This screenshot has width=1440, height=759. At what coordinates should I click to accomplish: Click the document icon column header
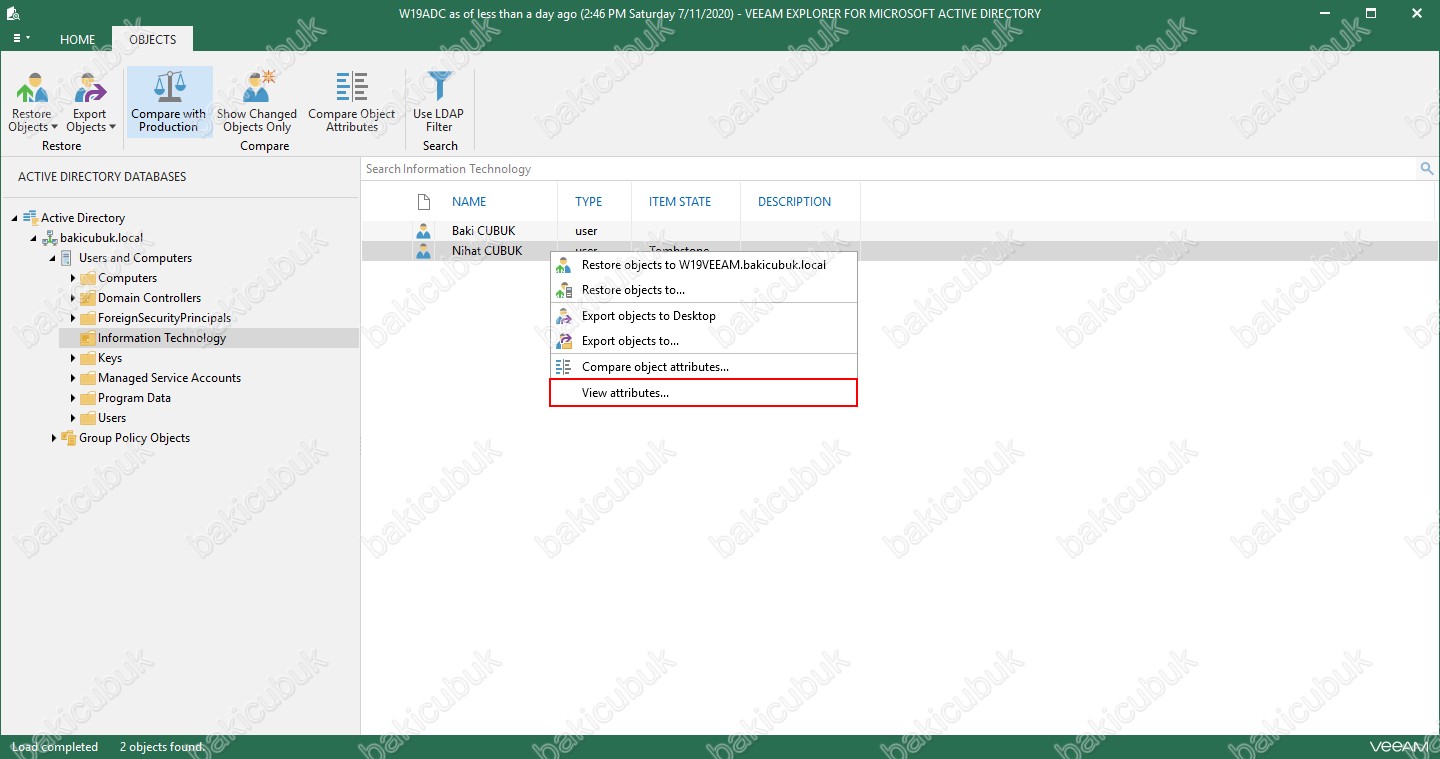423,201
